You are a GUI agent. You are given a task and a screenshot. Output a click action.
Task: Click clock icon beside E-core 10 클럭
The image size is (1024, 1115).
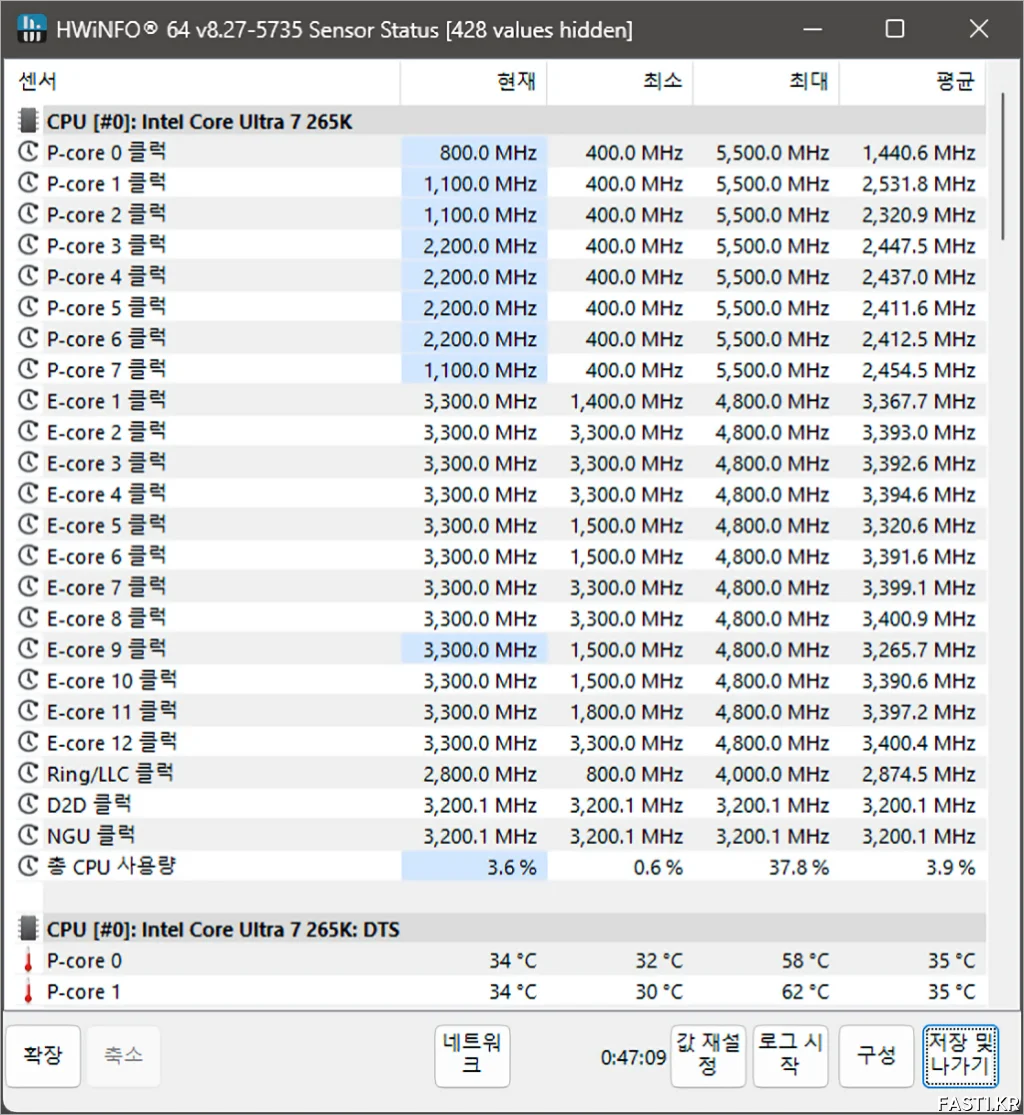pos(28,681)
